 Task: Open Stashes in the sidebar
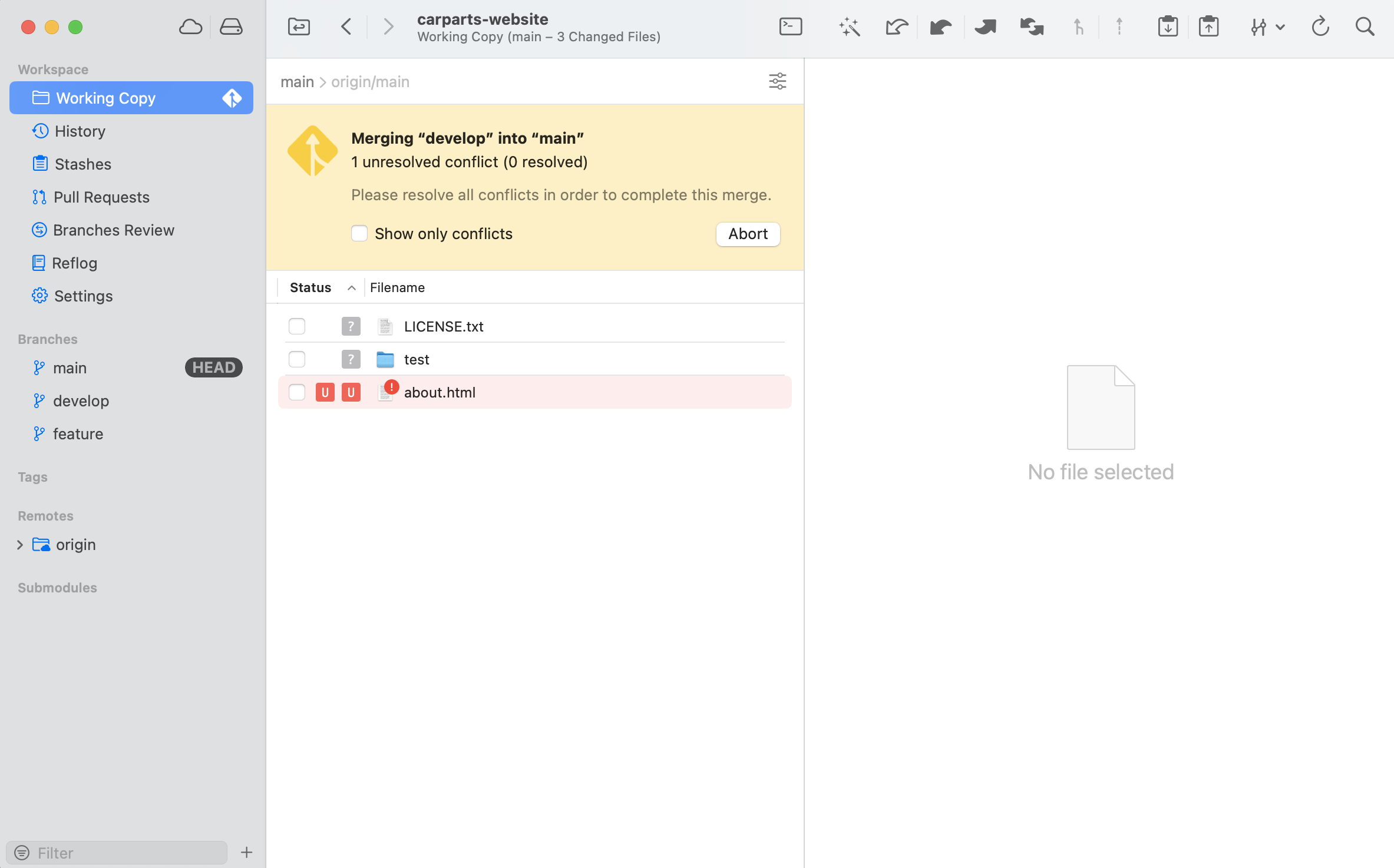[x=83, y=164]
